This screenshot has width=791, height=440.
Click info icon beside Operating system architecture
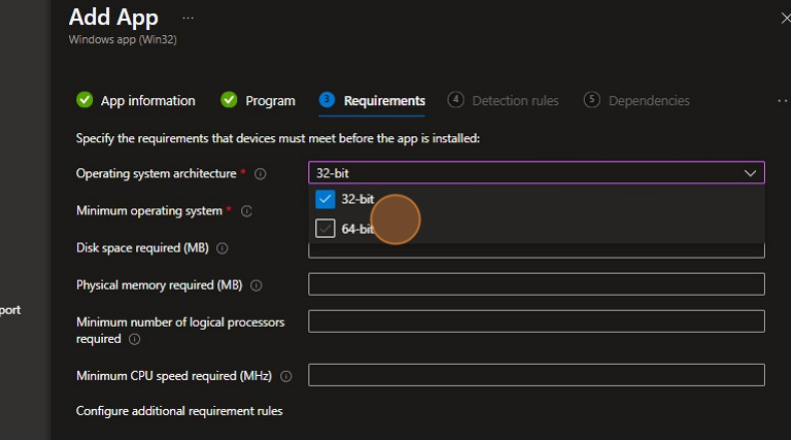[x=260, y=174]
